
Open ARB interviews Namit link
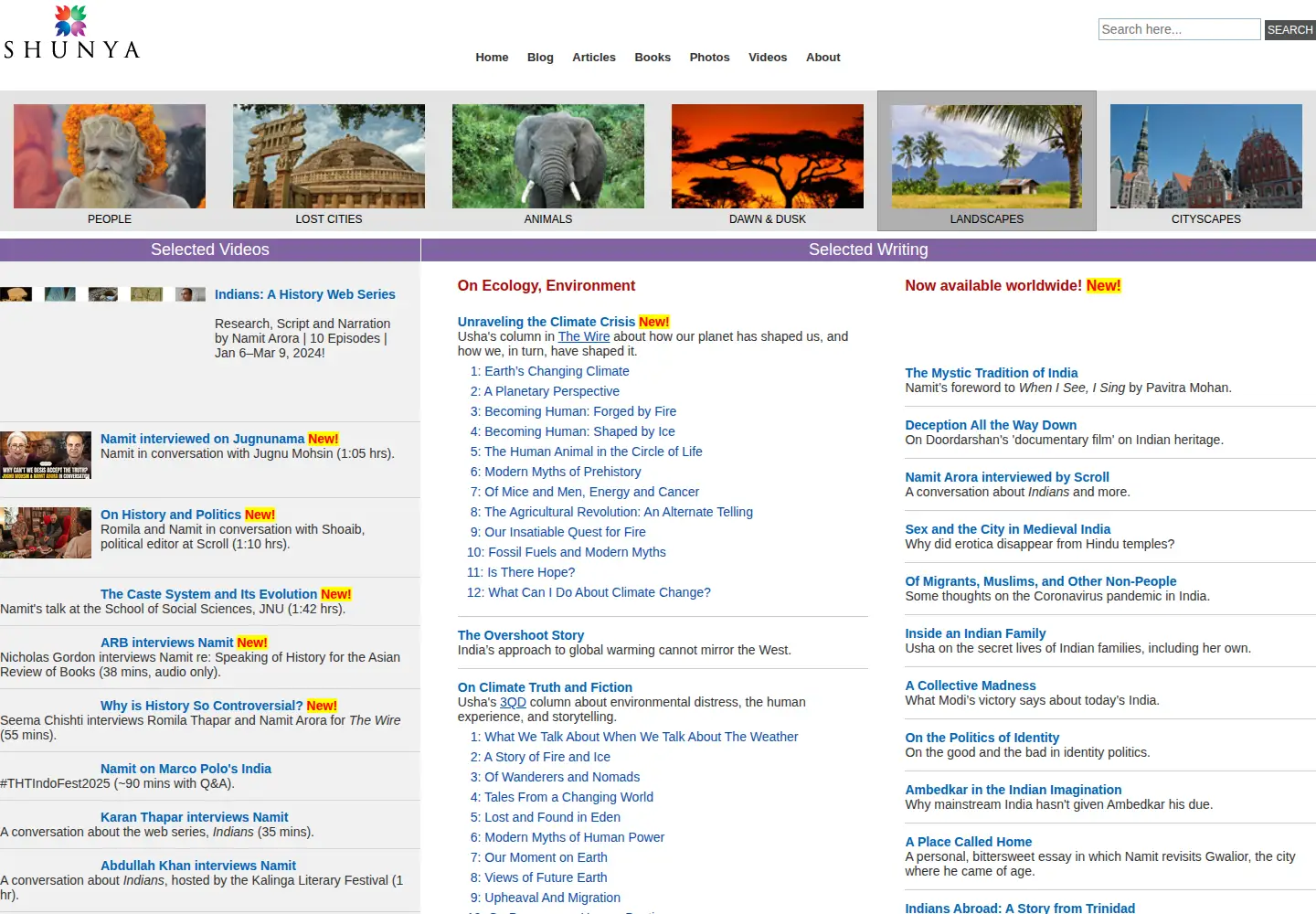tap(167, 643)
